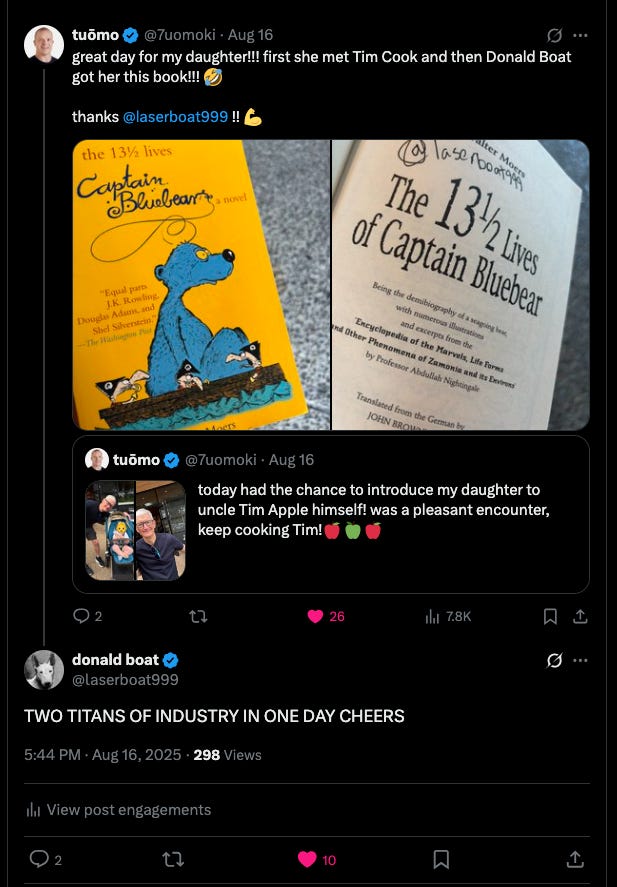Click Grok icon on donald boat's post
This screenshot has height=887, width=617.
[x=554, y=660]
